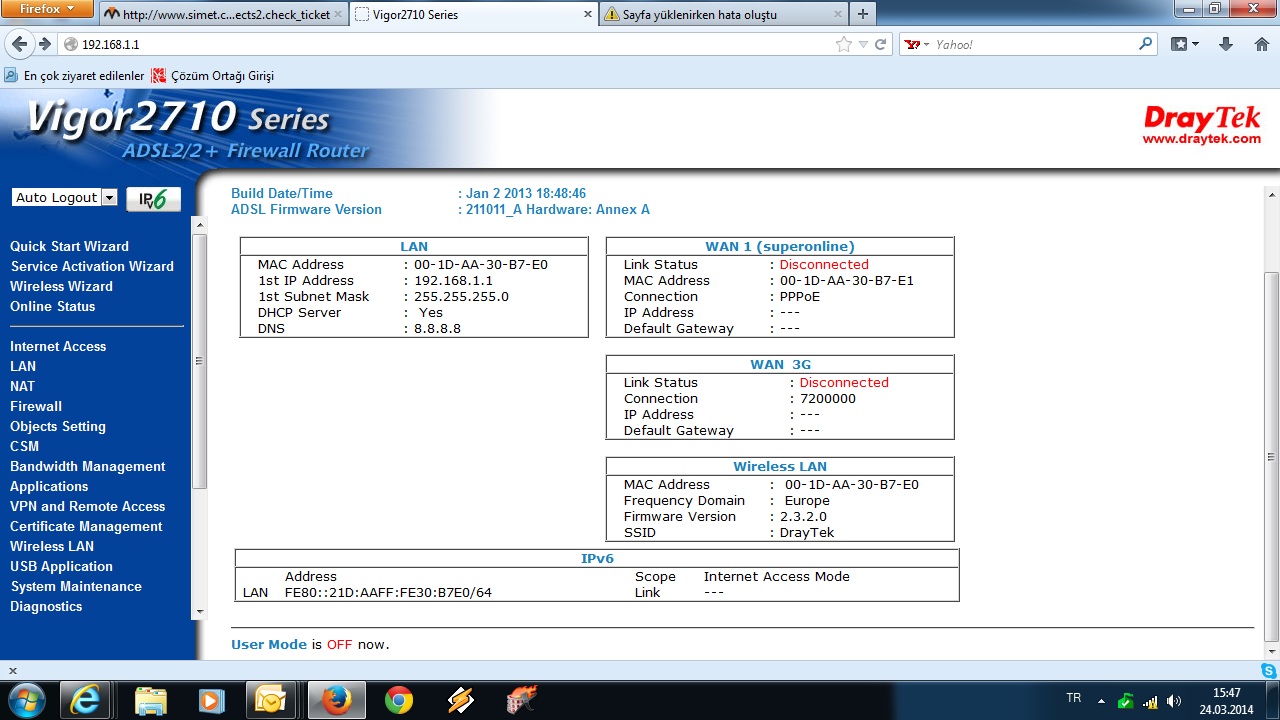Open VPN and Remote Access menu
The height and width of the screenshot is (720, 1280).
pos(87,506)
